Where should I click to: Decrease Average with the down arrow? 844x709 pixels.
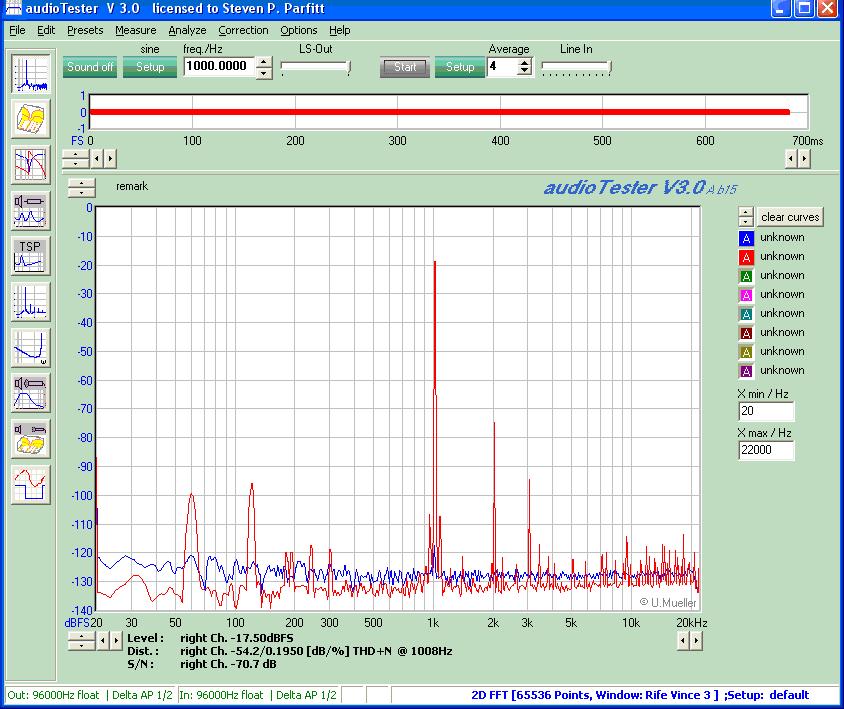click(x=525, y=72)
